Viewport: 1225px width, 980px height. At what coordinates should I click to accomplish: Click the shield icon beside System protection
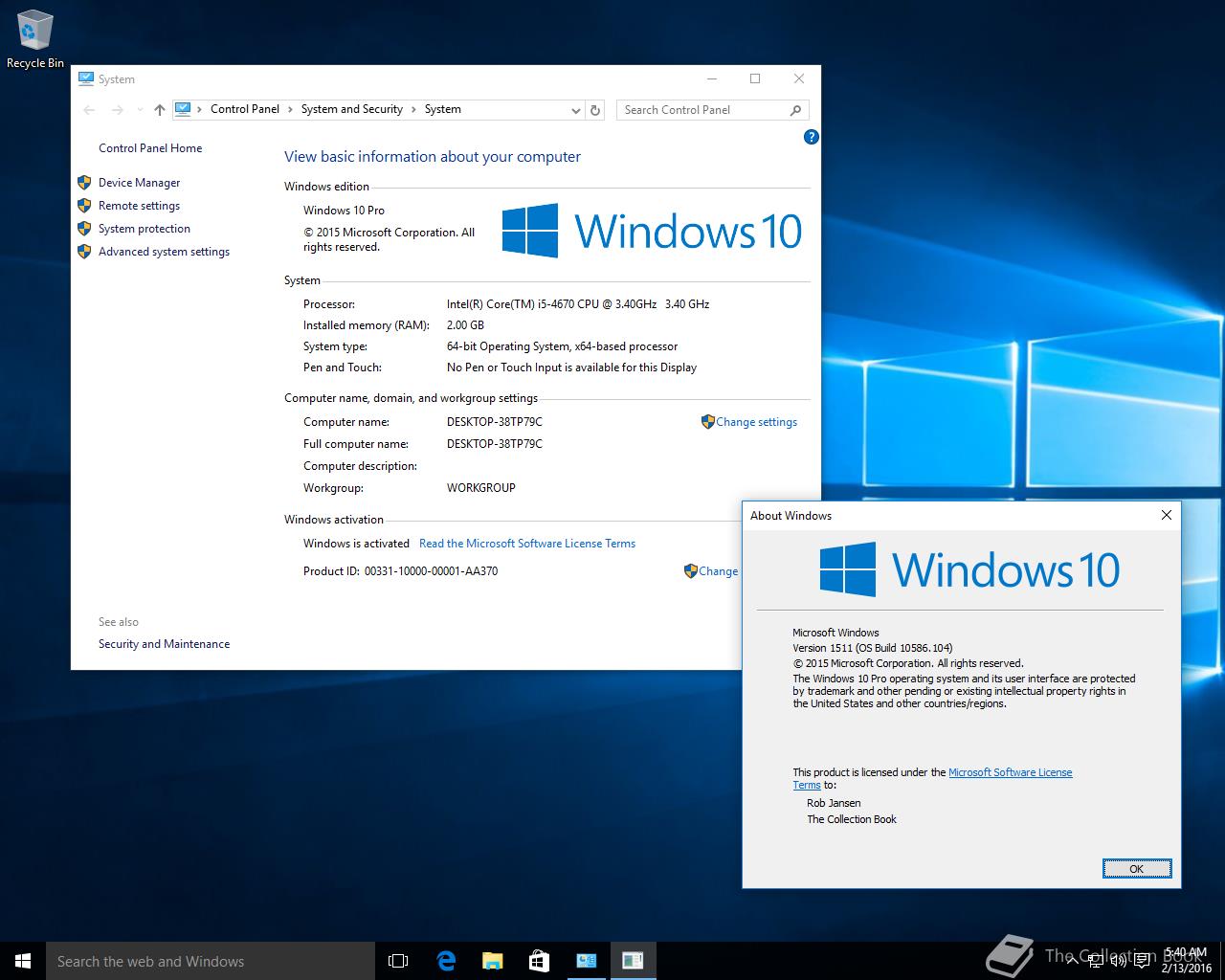84,228
